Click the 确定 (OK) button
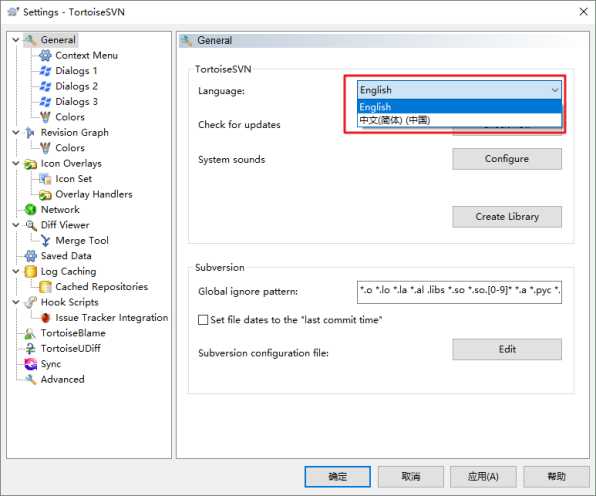596x496 pixels. [338, 477]
